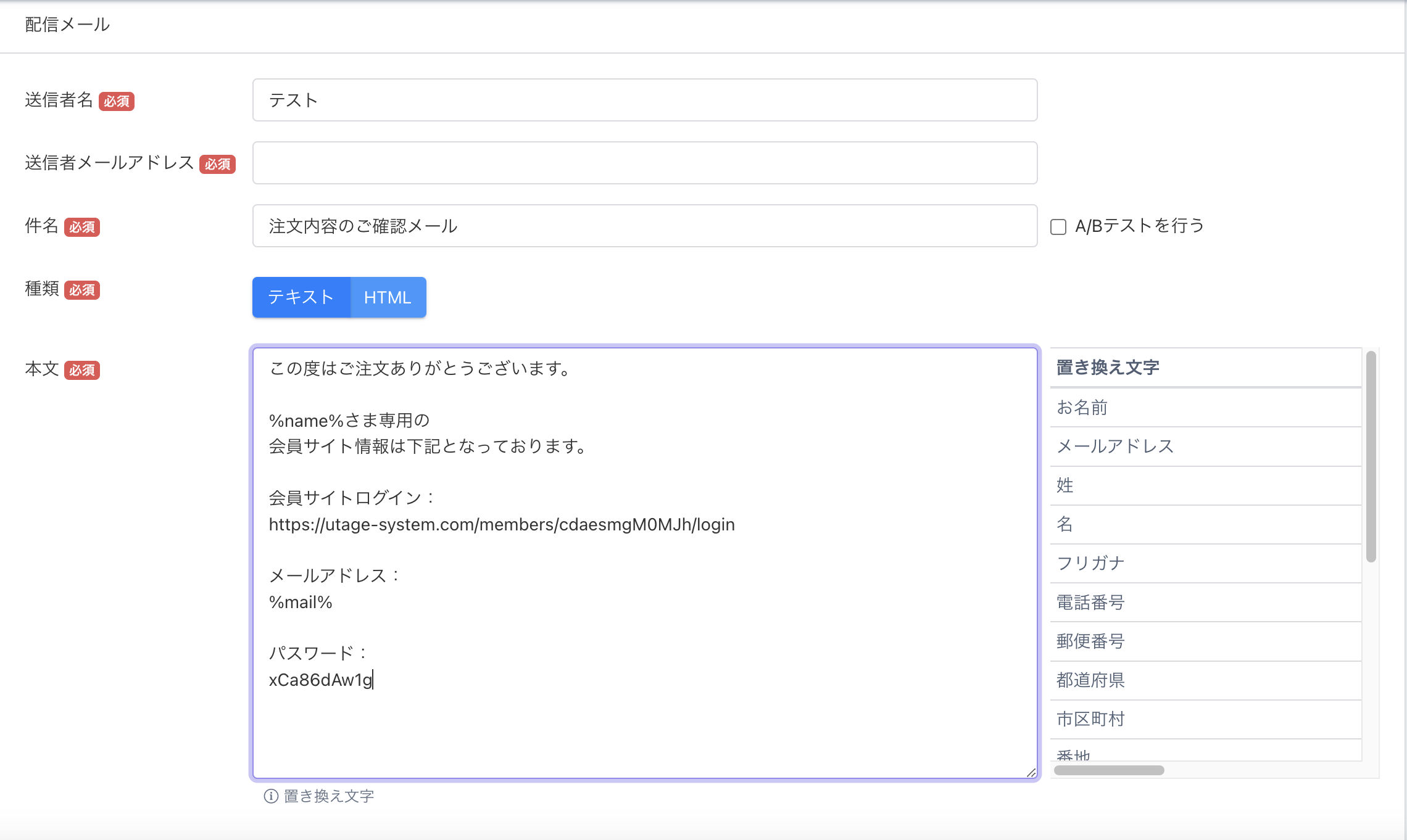The width and height of the screenshot is (1407, 840).
Task: Click the 件名 subject field
Action: [x=644, y=226]
